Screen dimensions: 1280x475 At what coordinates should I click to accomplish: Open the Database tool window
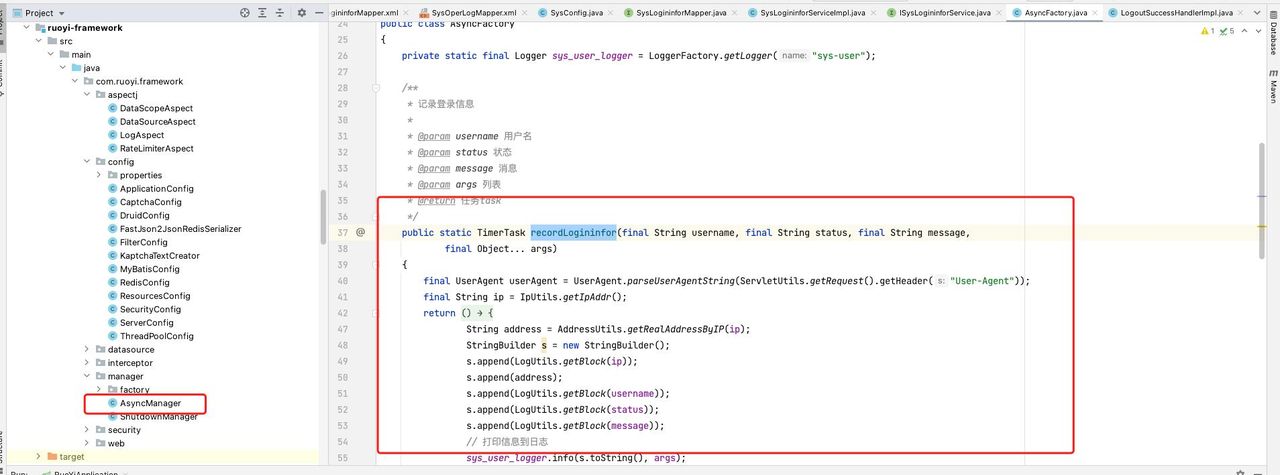tap(1273, 38)
